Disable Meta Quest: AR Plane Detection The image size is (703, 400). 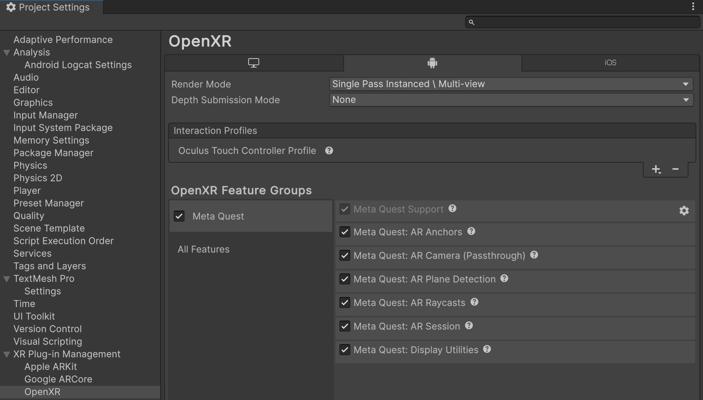pos(345,279)
